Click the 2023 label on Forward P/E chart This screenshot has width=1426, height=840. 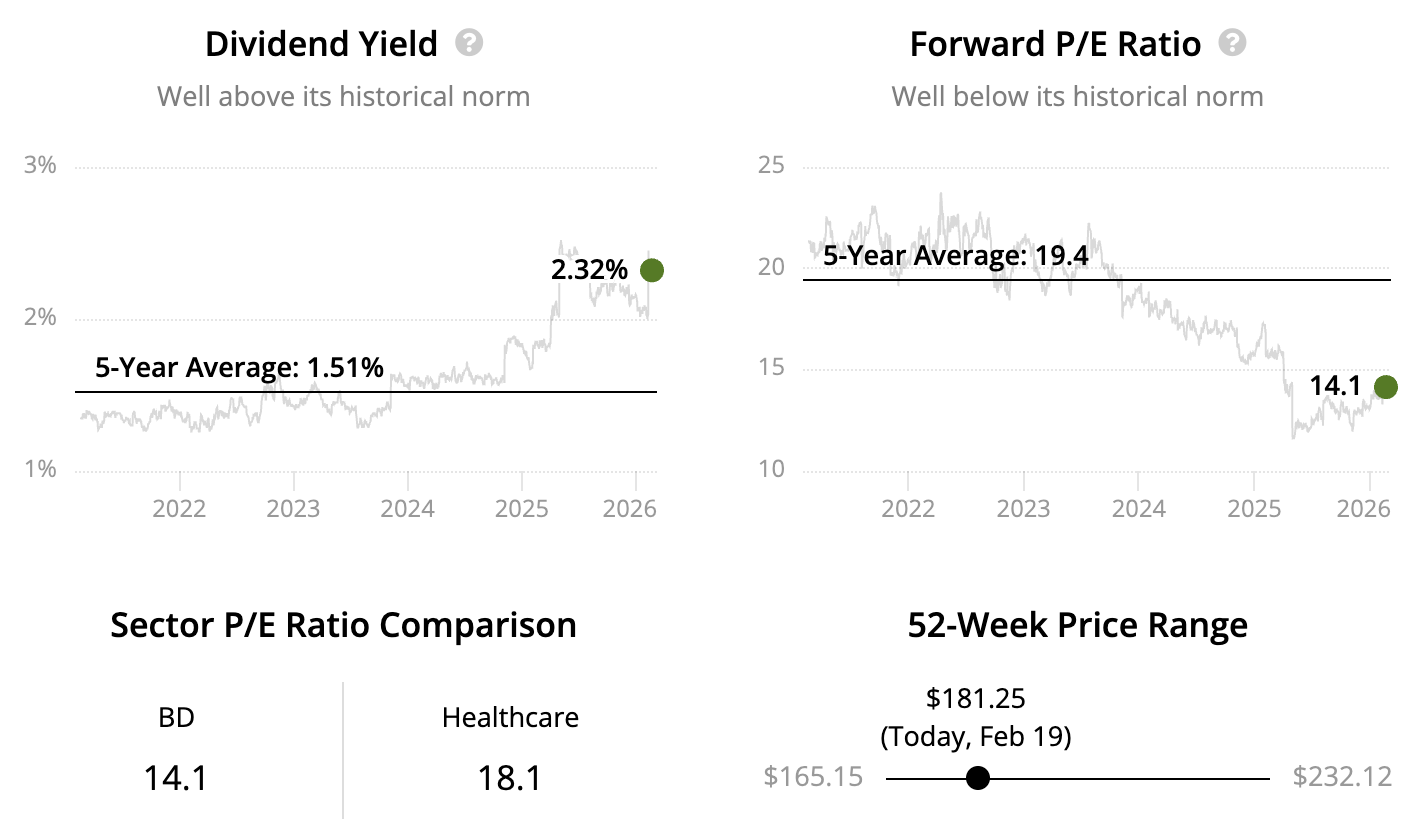[1023, 509]
